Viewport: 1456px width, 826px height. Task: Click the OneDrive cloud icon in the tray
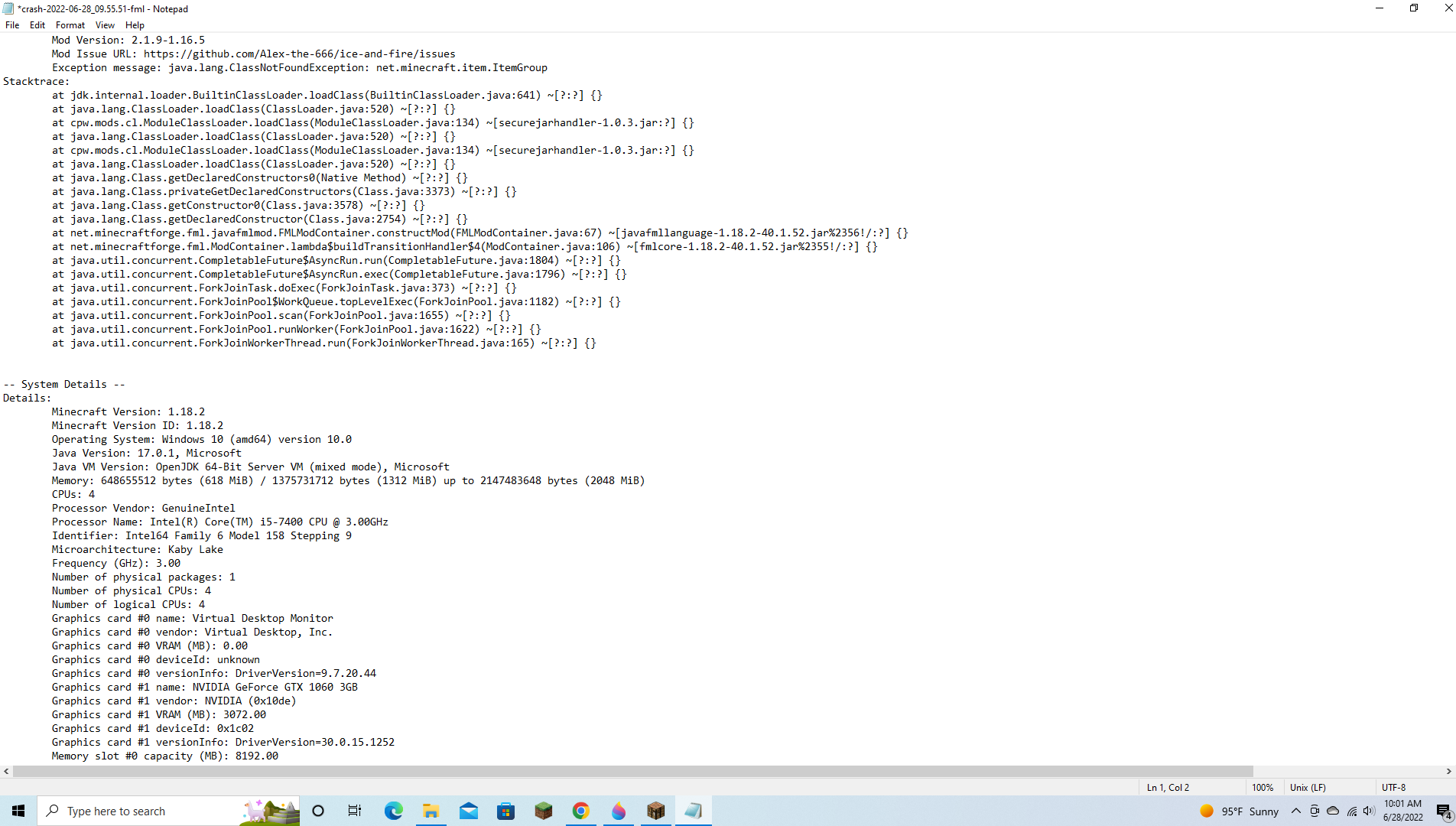[x=1333, y=811]
